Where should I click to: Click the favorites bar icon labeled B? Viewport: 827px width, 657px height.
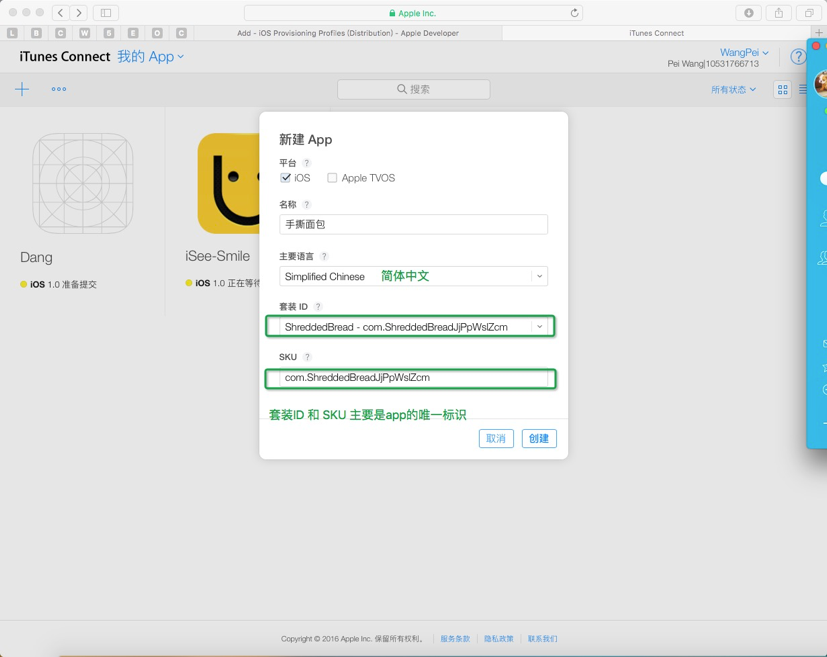pos(36,33)
